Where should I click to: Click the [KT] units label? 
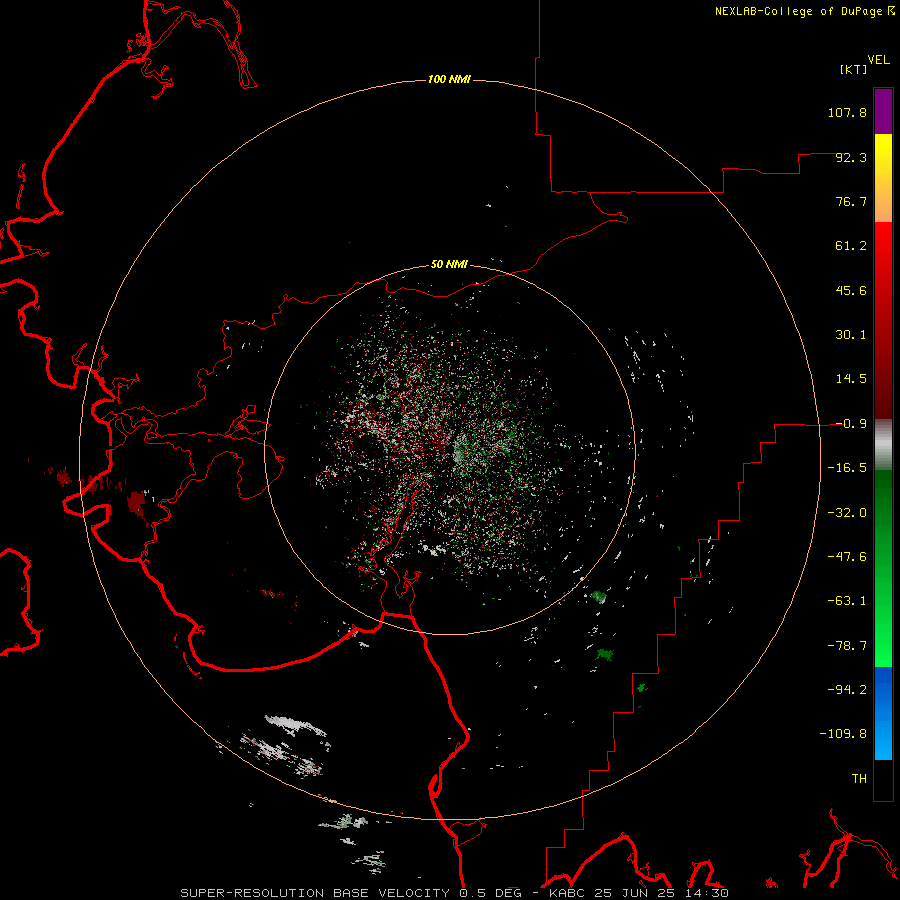coord(853,69)
